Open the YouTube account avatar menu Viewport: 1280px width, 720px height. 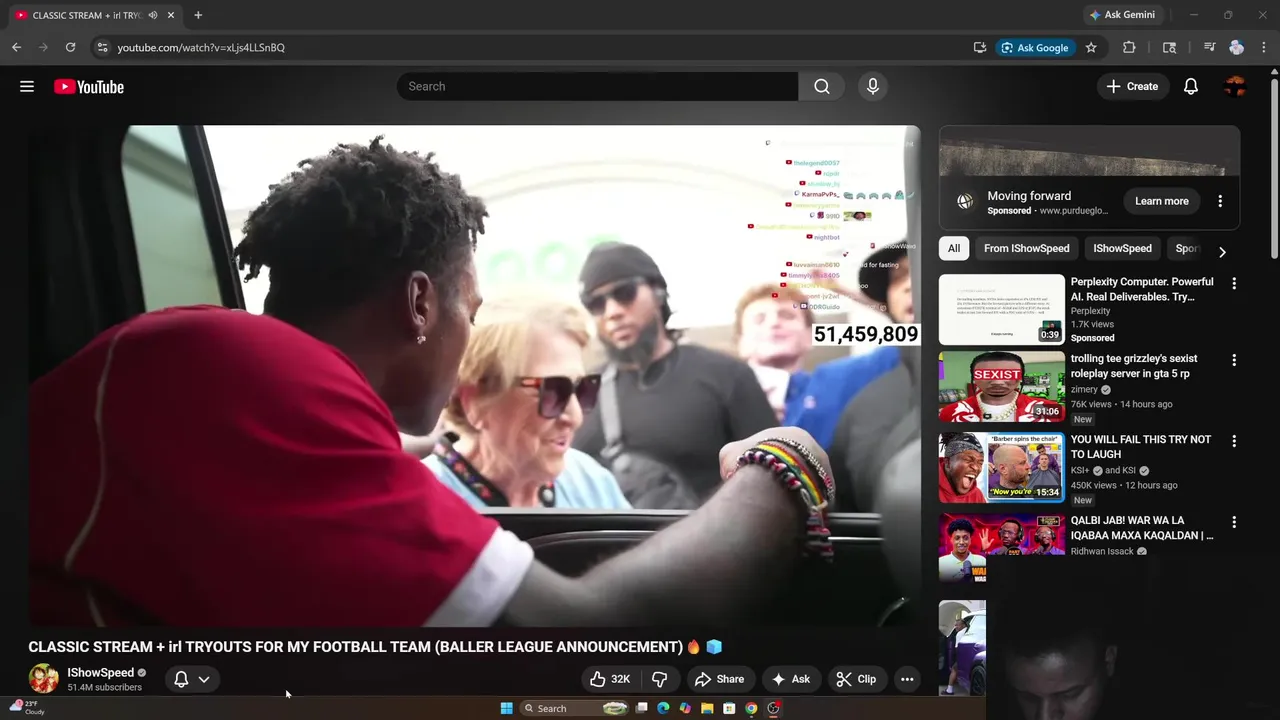pyautogui.click(x=1235, y=87)
